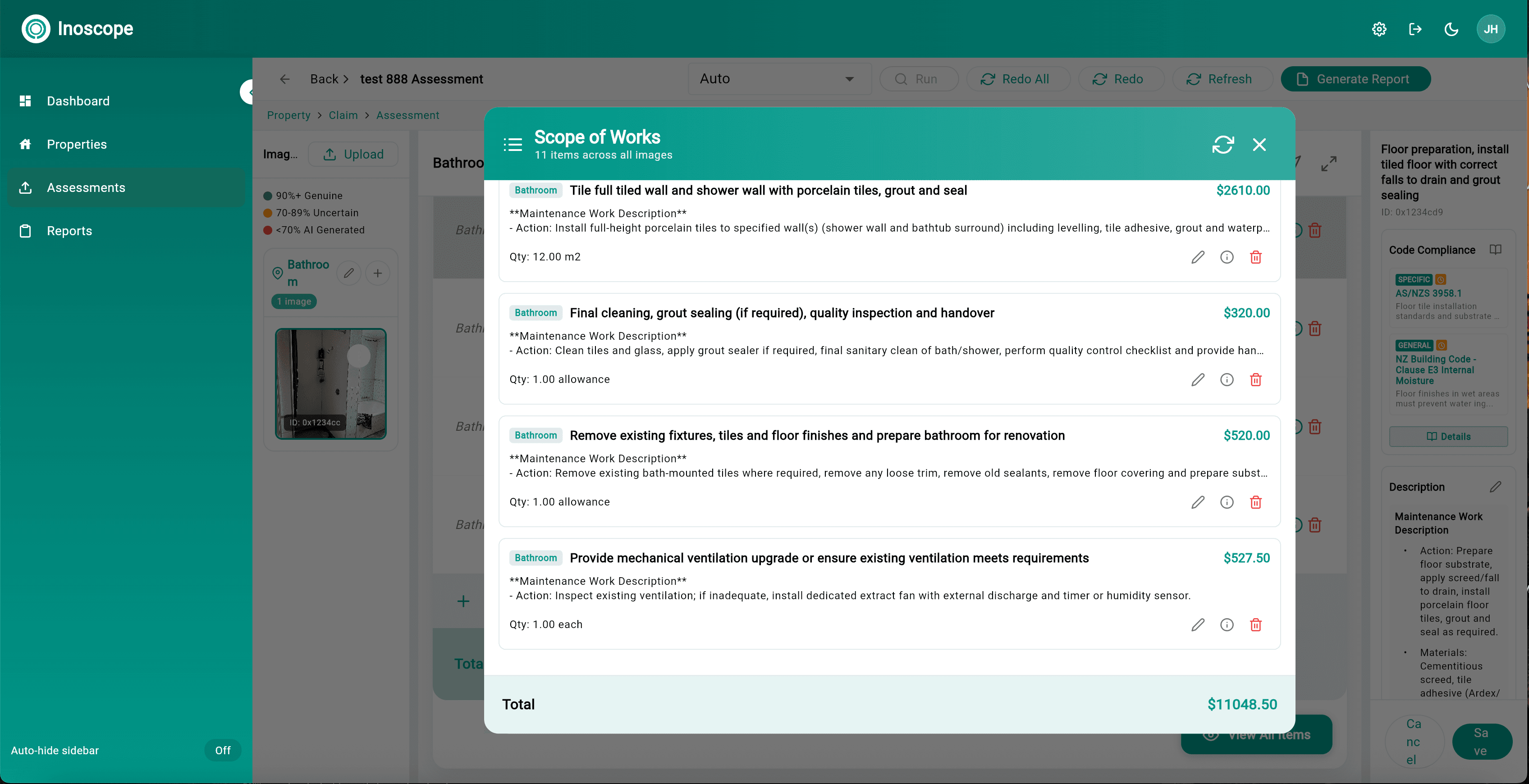This screenshot has width=1529, height=784.
Task: Toggle the Auto-hide sidebar switch
Action: pos(223,750)
